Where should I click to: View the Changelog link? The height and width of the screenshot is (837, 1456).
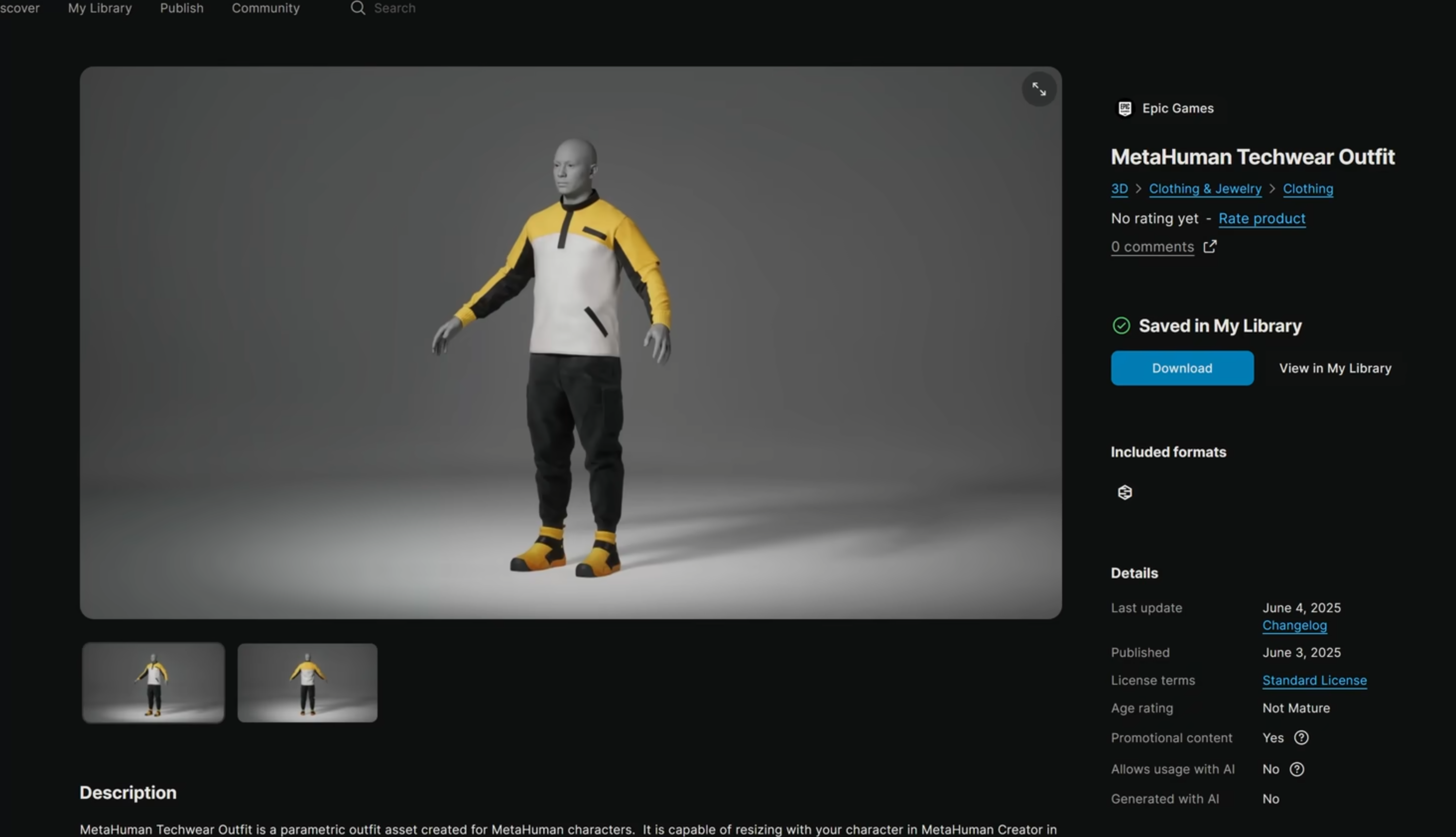click(1294, 626)
